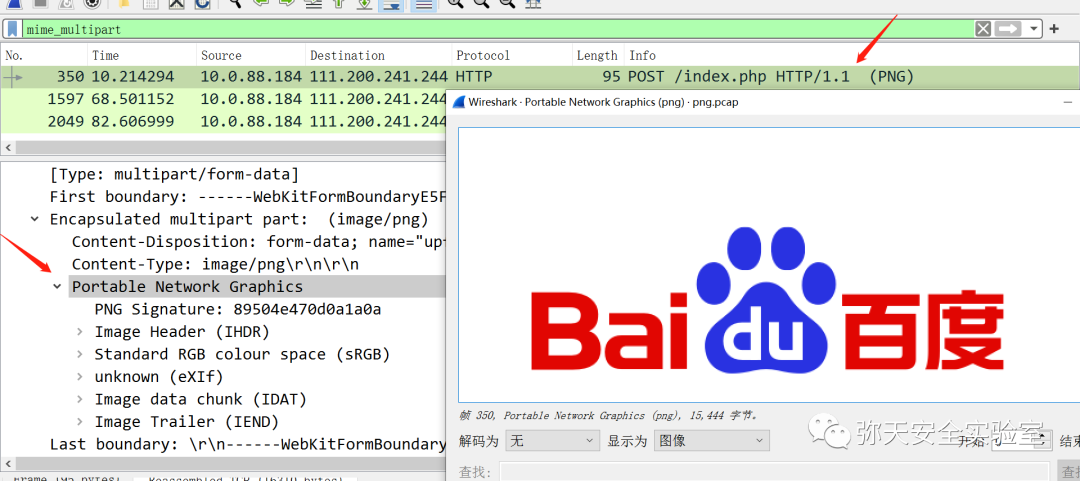This screenshot has height=481, width=1080.
Task: Click the 查找 find text field
Action: click(x=776, y=472)
